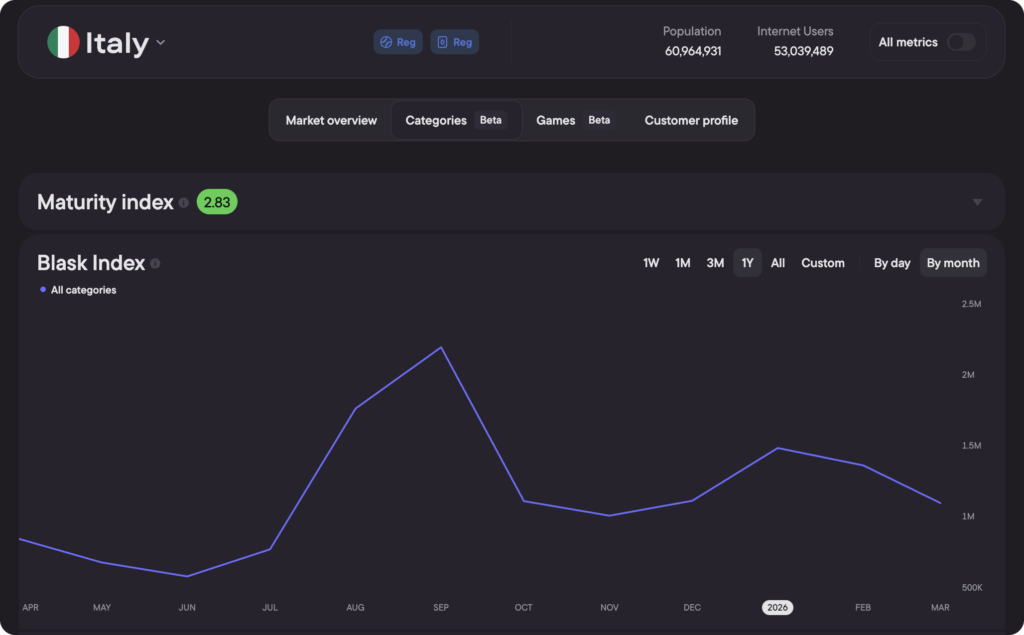Expand the Maturity index panel arrow
The width and height of the screenshot is (1024, 635).
coord(977,202)
